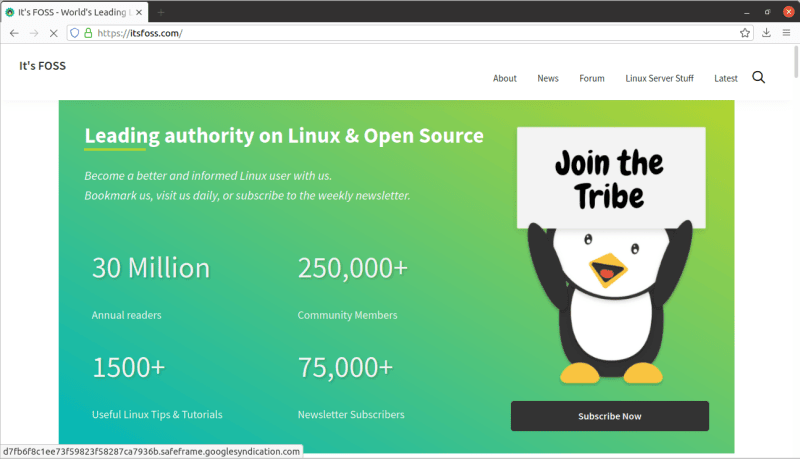Open the browser hamburger menu

[786, 33]
